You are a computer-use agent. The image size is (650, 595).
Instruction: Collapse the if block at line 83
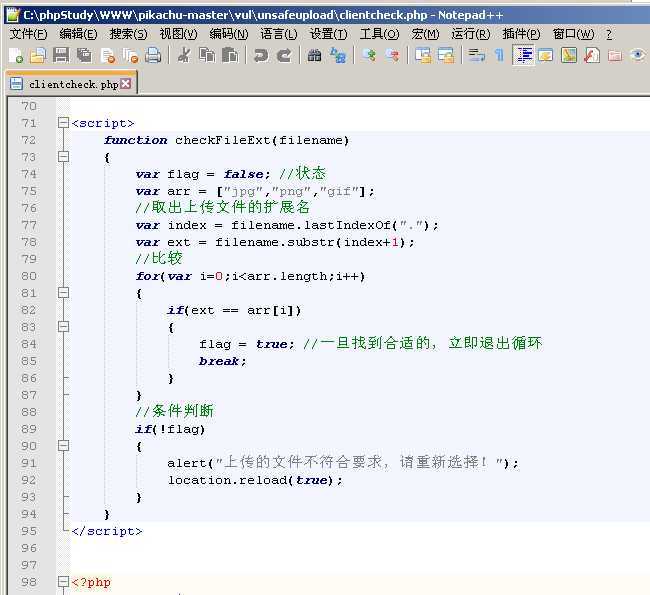coord(63,327)
